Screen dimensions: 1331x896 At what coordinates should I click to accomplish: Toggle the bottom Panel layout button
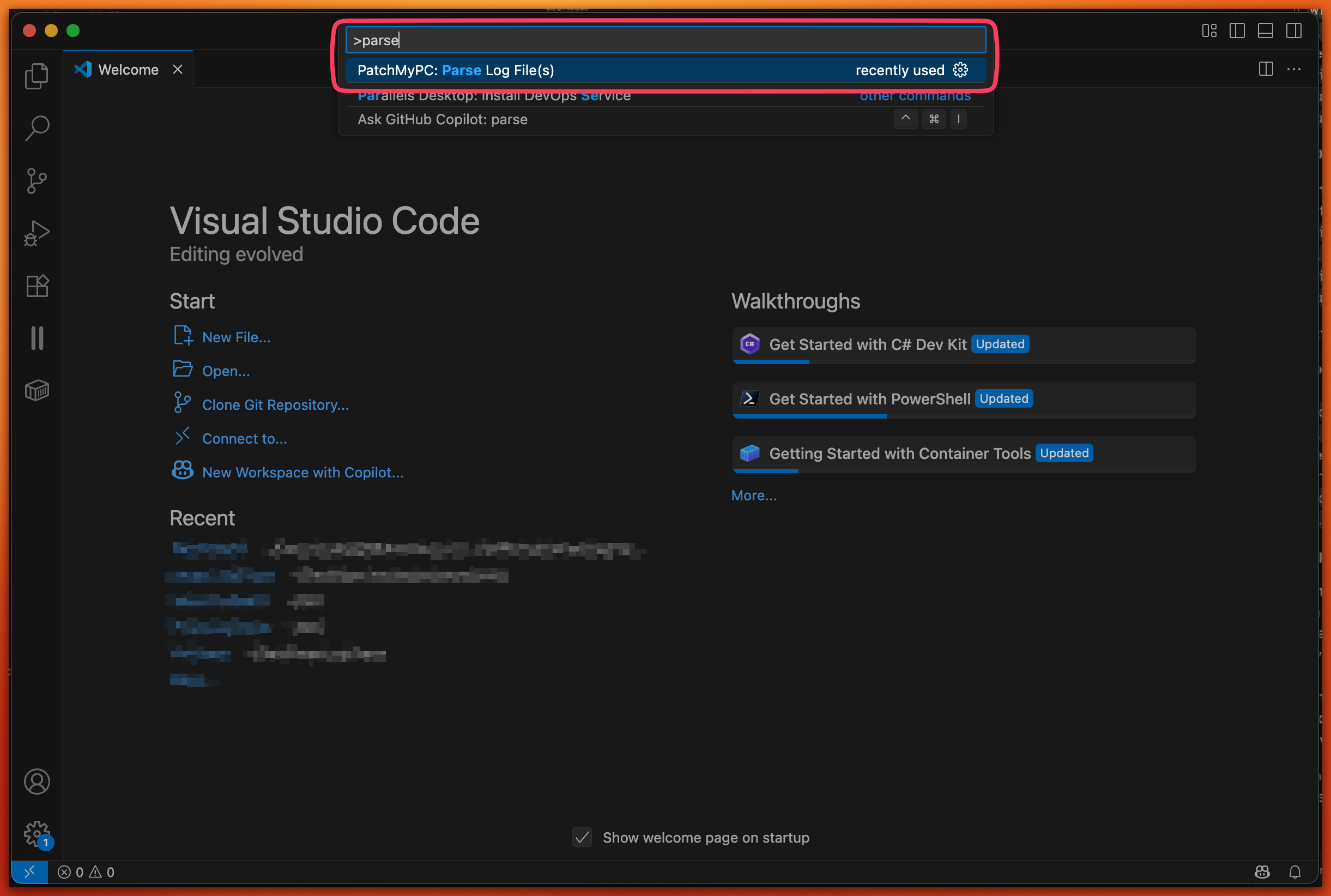click(x=1265, y=31)
